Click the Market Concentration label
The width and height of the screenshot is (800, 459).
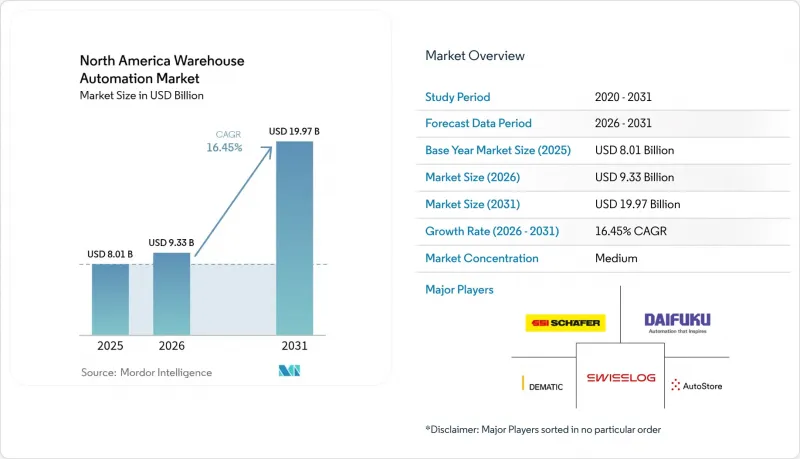tap(482, 258)
